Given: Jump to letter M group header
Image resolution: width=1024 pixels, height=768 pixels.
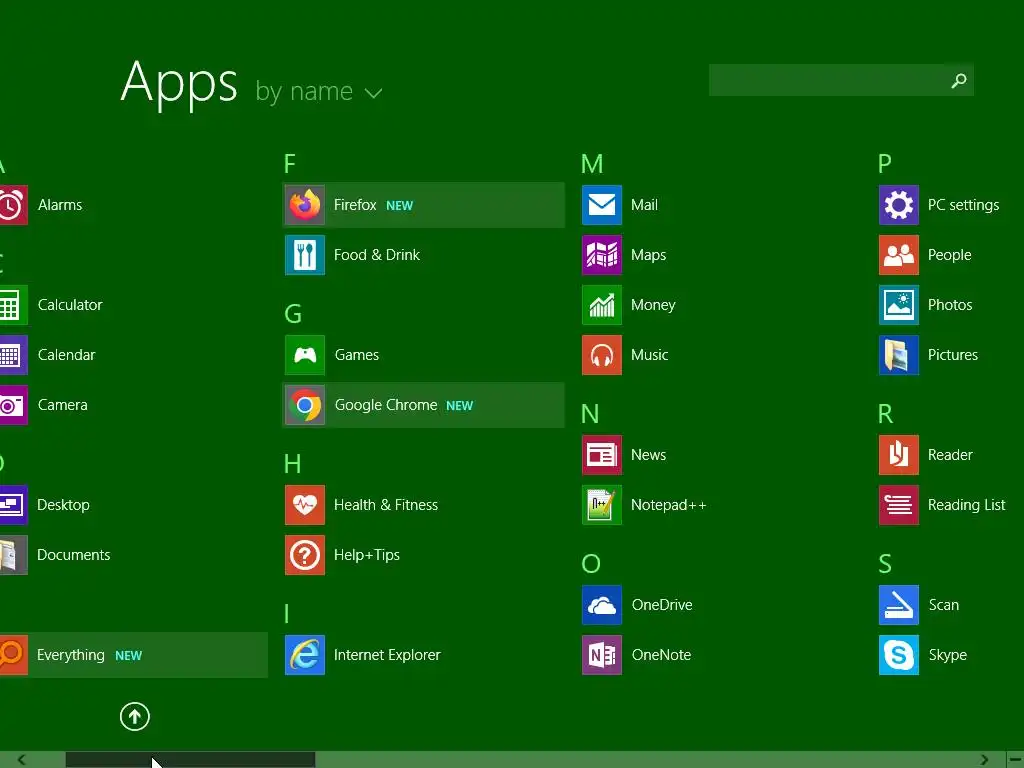Looking at the screenshot, I should tap(592, 164).
